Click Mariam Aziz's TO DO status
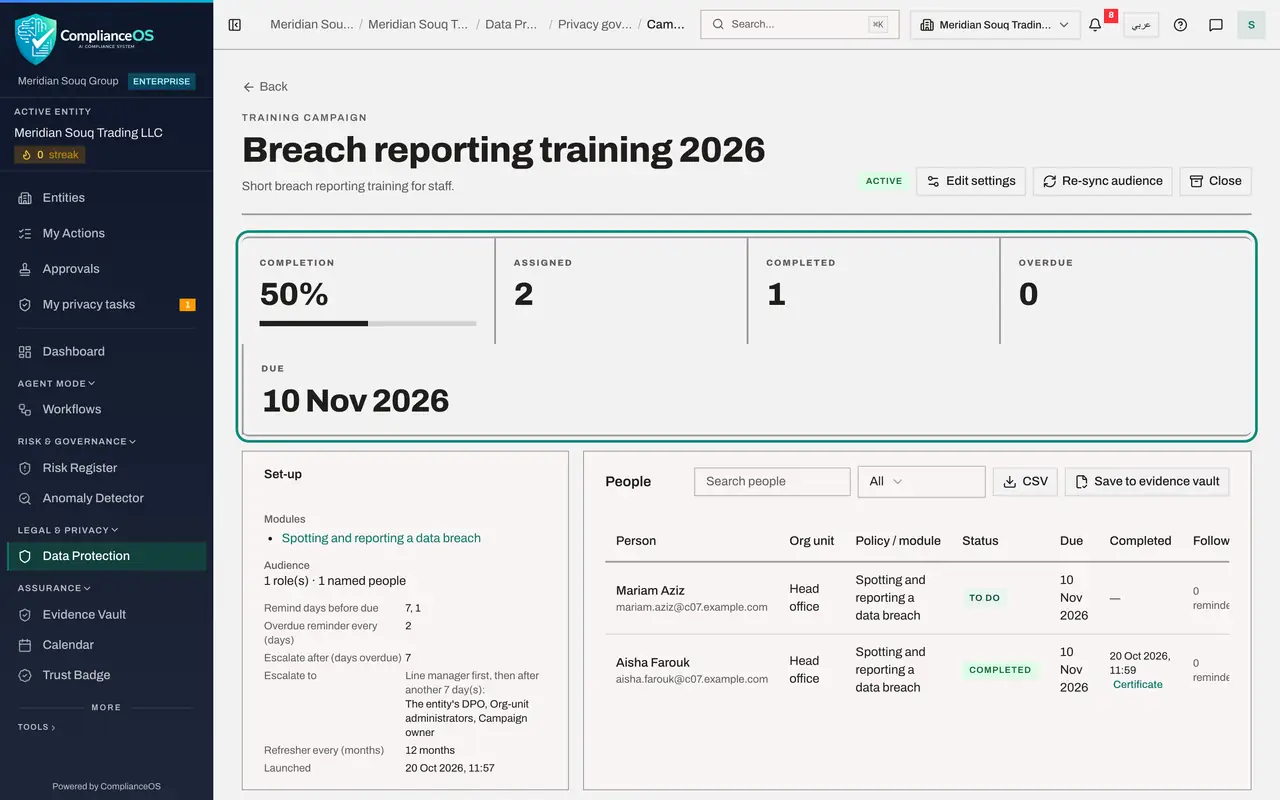Screen dimensions: 1280x800 984,598
